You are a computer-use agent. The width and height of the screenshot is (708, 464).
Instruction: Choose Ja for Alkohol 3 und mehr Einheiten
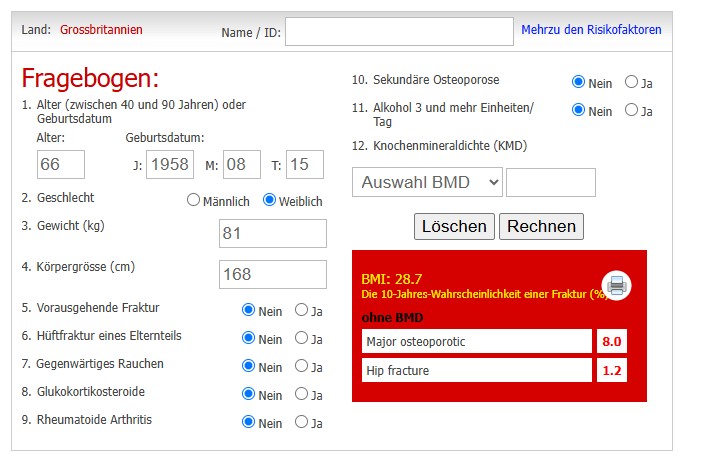tap(631, 110)
